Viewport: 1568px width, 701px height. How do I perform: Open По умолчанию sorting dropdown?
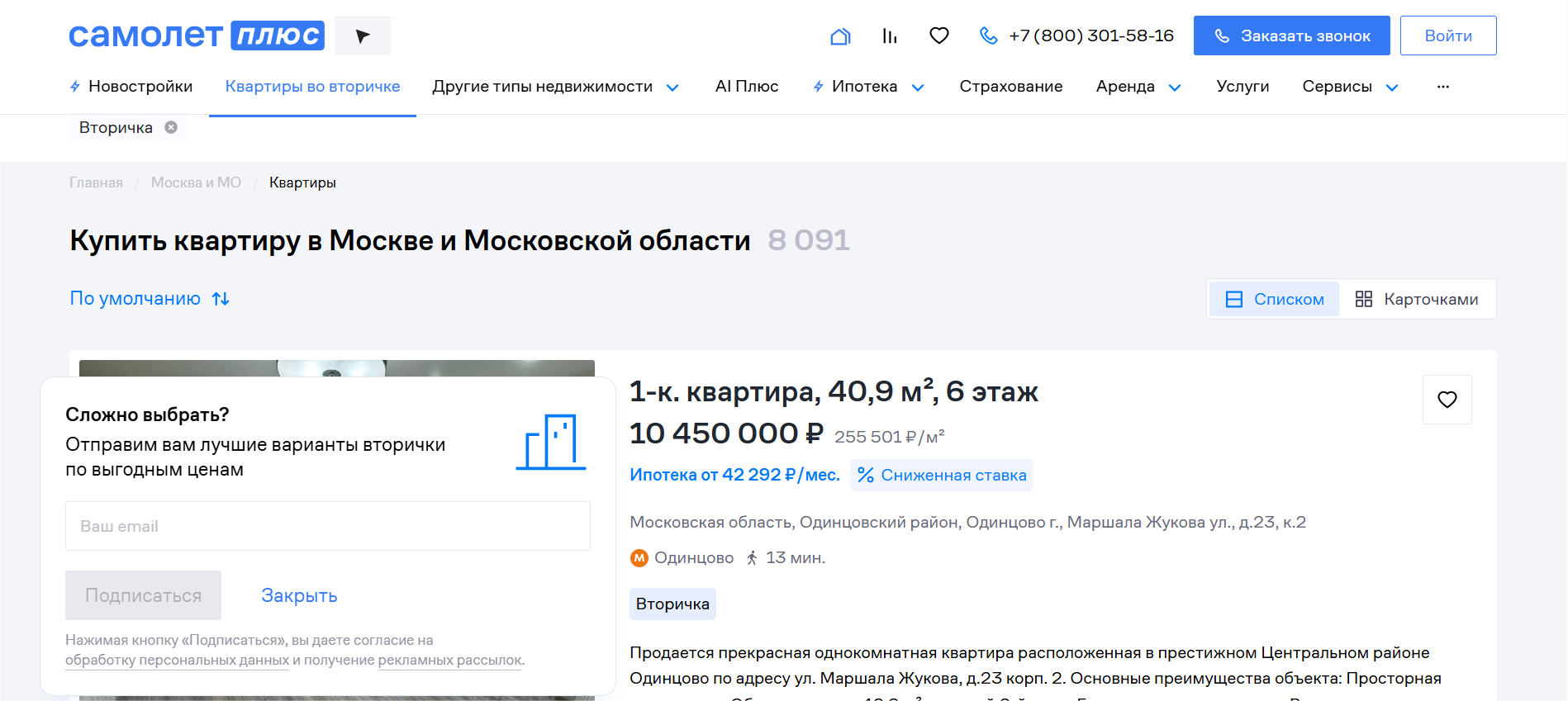coord(150,299)
